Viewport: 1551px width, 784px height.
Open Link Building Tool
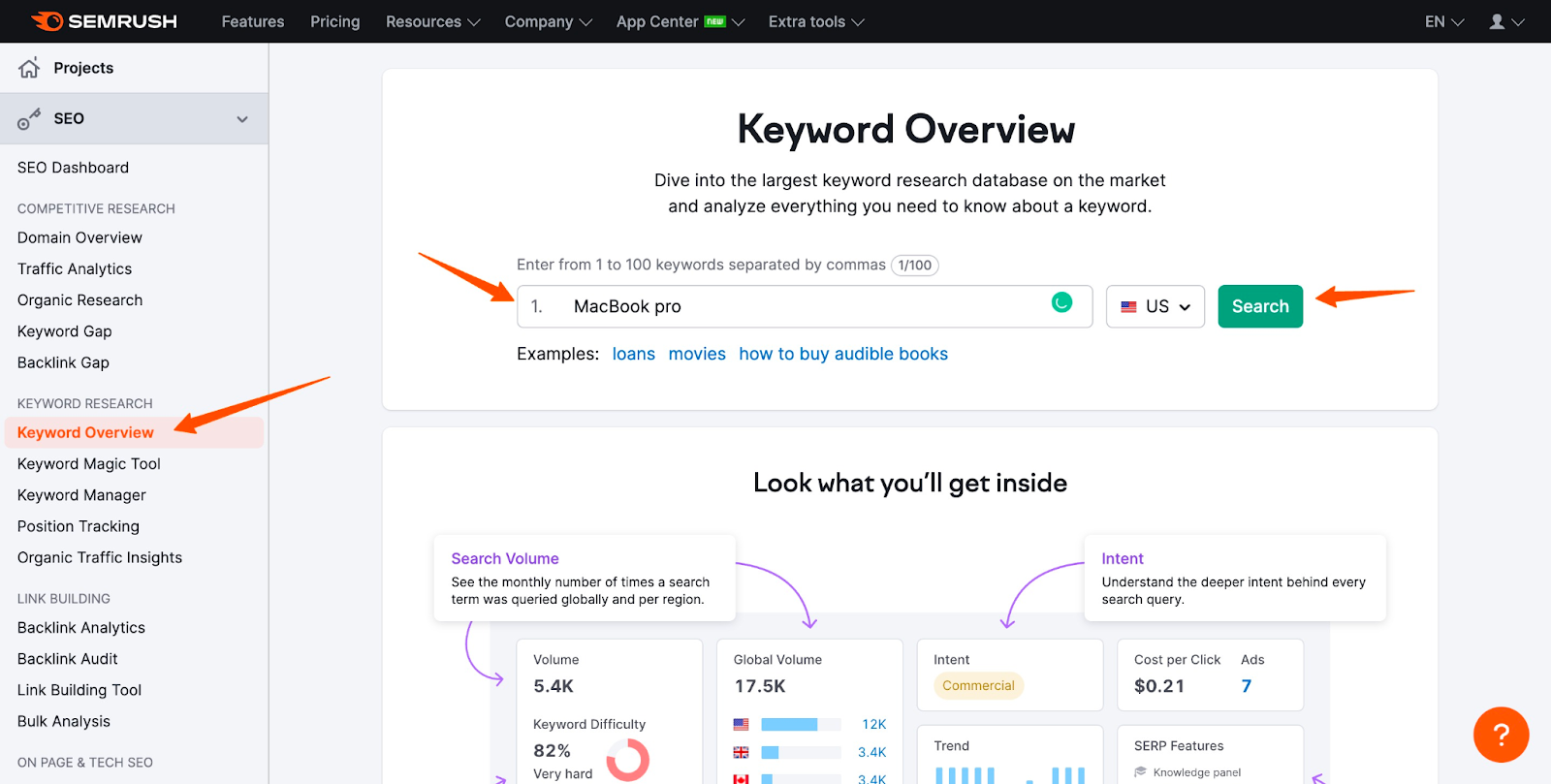[79, 690]
